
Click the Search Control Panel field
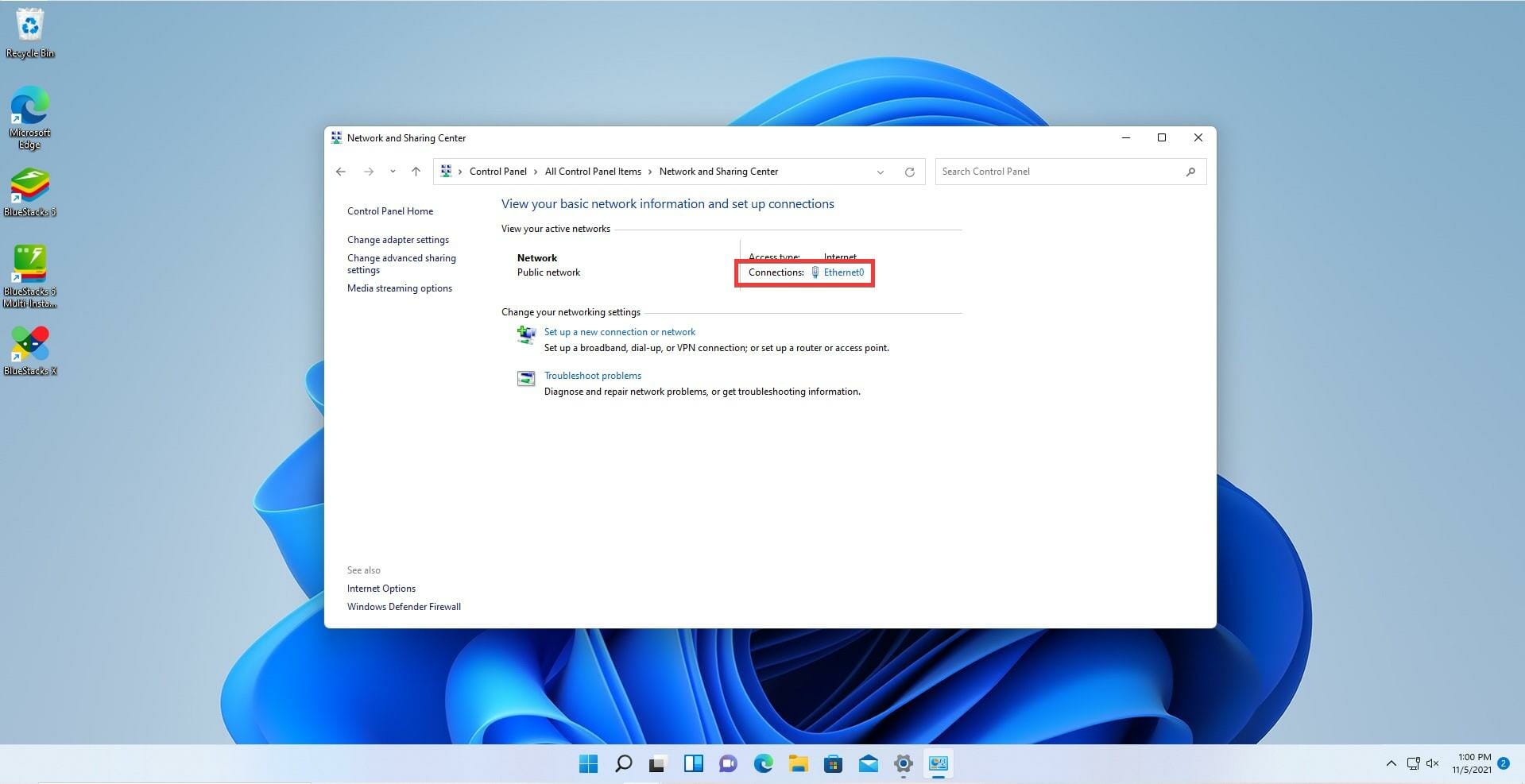coord(1070,172)
